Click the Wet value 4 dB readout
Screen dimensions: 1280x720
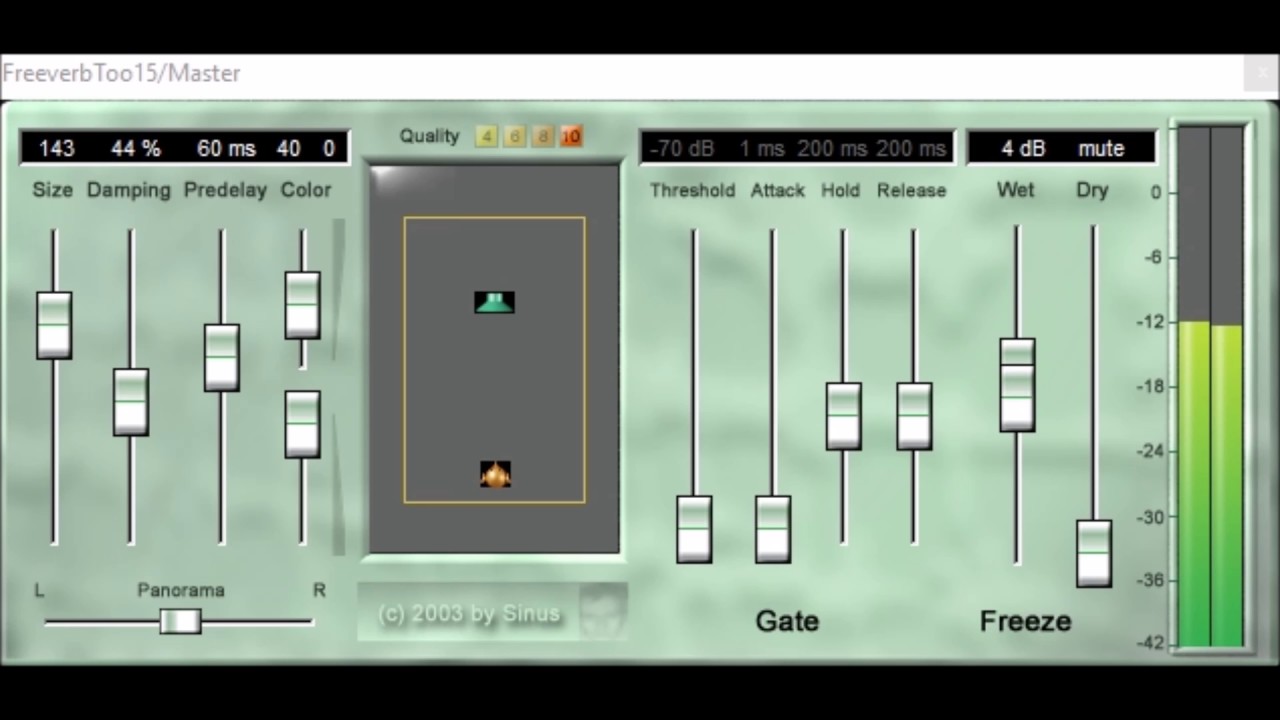1023,148
